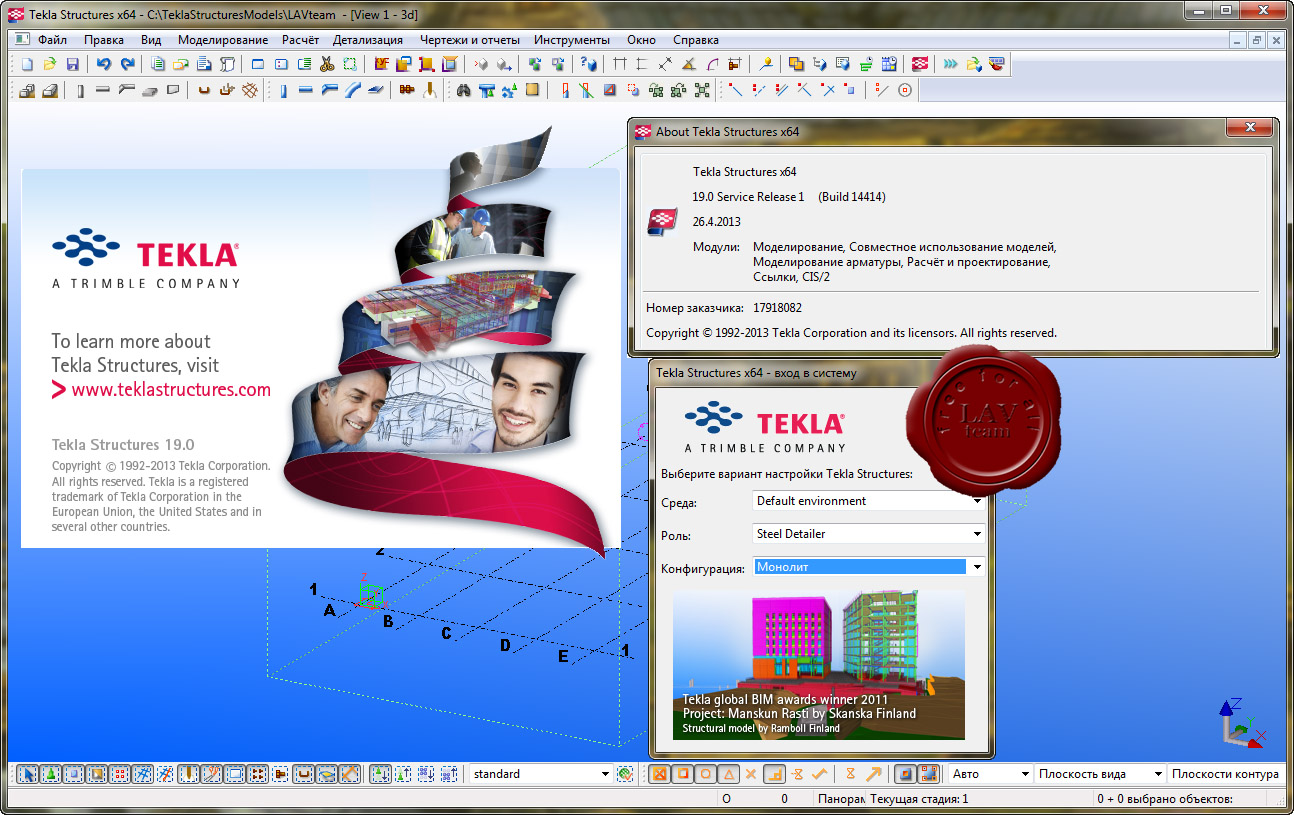The image size is (1294, 815).
Task: Select the concrete beam tool
Action: 103,90
